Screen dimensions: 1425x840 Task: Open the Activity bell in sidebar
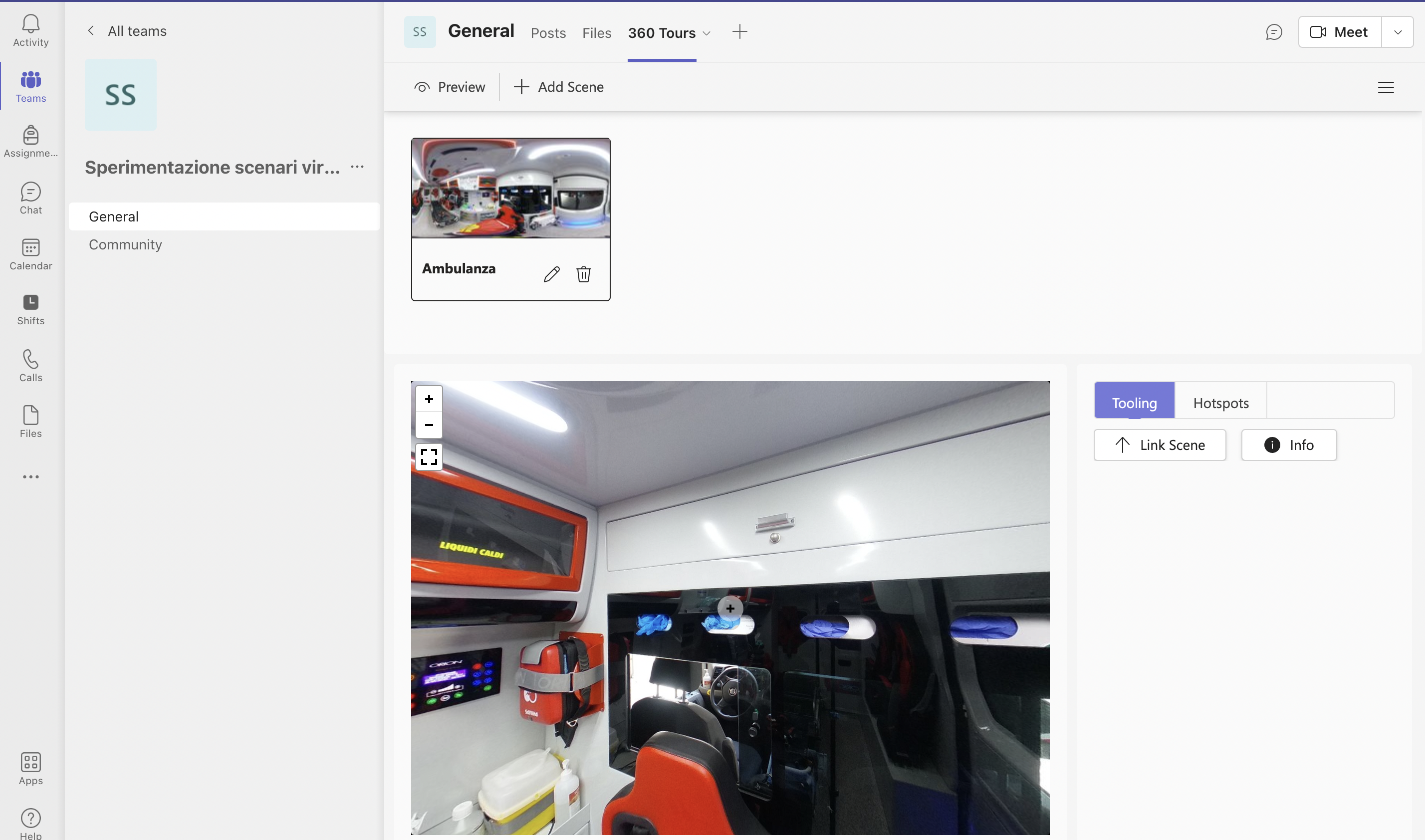point(30,30)
